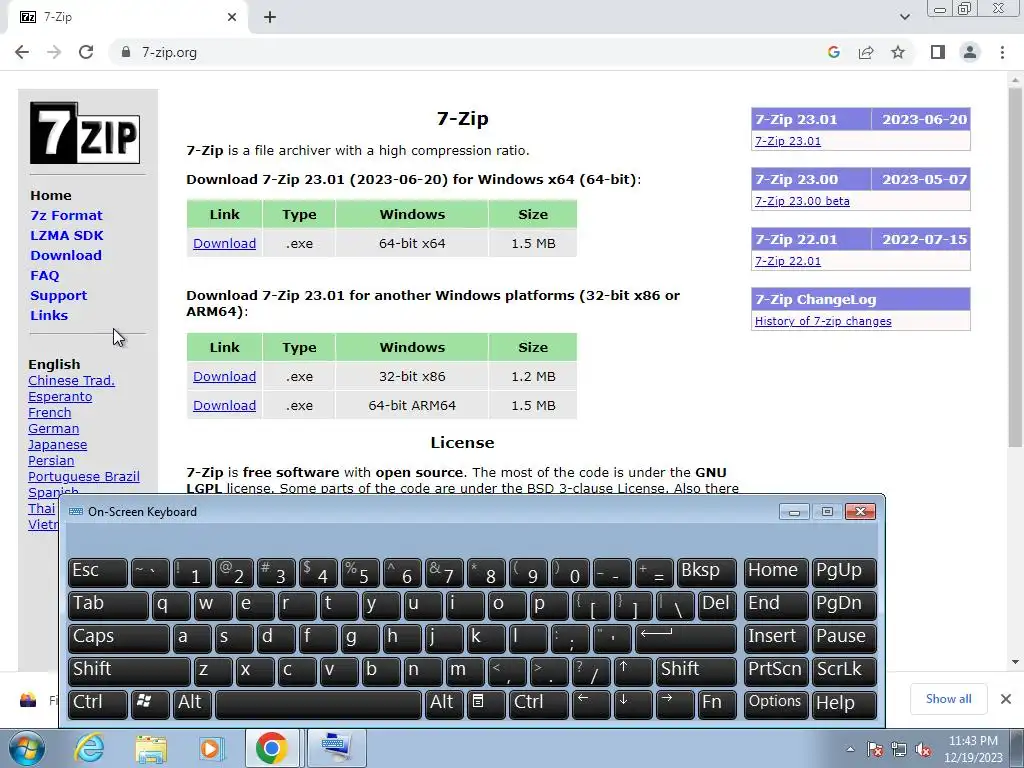Viewport: 1024px width, 768px height.
Task: Click the down arrow key on keyboard
Action: [x=632, y=704]
